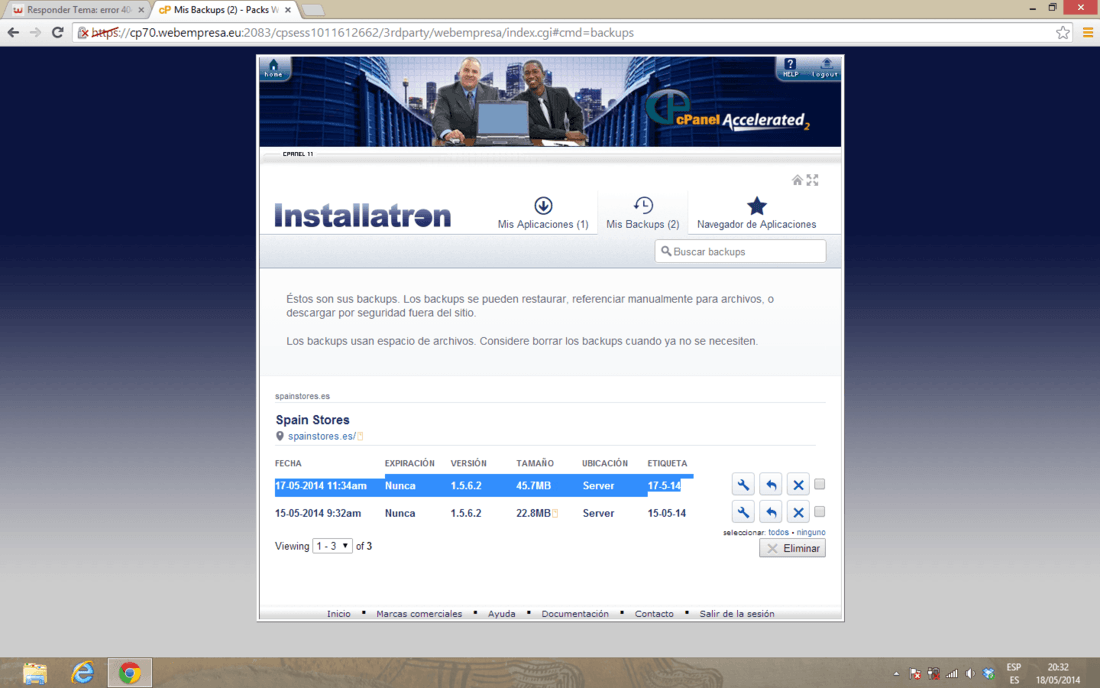Open Internet Explorer from the taskbar
Viewport: 1100px width, 688px height.
point(82,673)
